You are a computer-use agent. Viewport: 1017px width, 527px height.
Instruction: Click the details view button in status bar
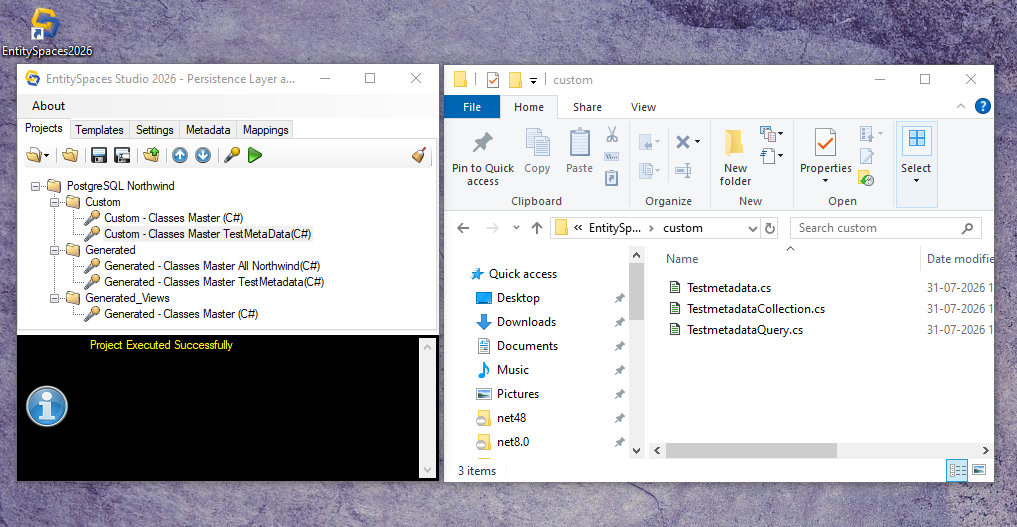click(957, 470)
